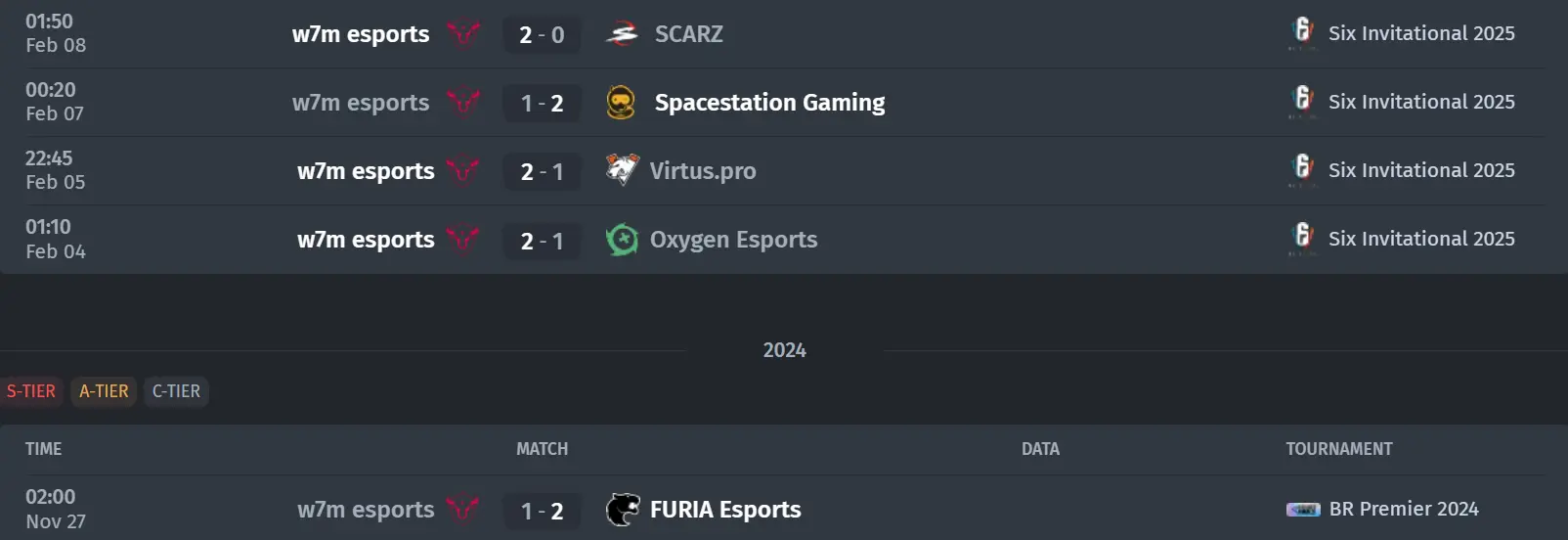Open the Virtus.pro team page link
The width and height of the screenshot is (1568, 540).
click(x=703, y=171)
